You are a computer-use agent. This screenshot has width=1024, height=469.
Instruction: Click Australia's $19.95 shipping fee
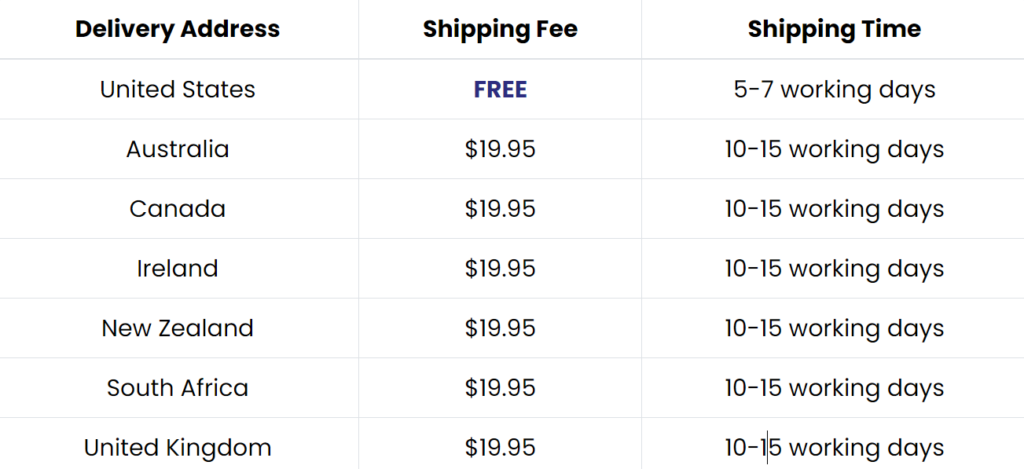(x=500, y=149)
